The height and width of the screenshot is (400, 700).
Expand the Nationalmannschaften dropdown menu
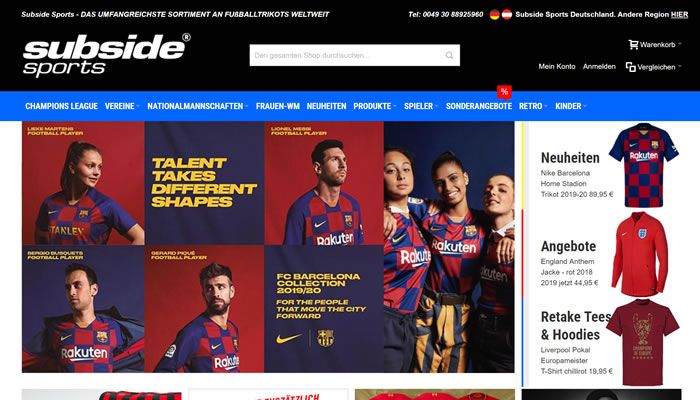click(197, 106)
